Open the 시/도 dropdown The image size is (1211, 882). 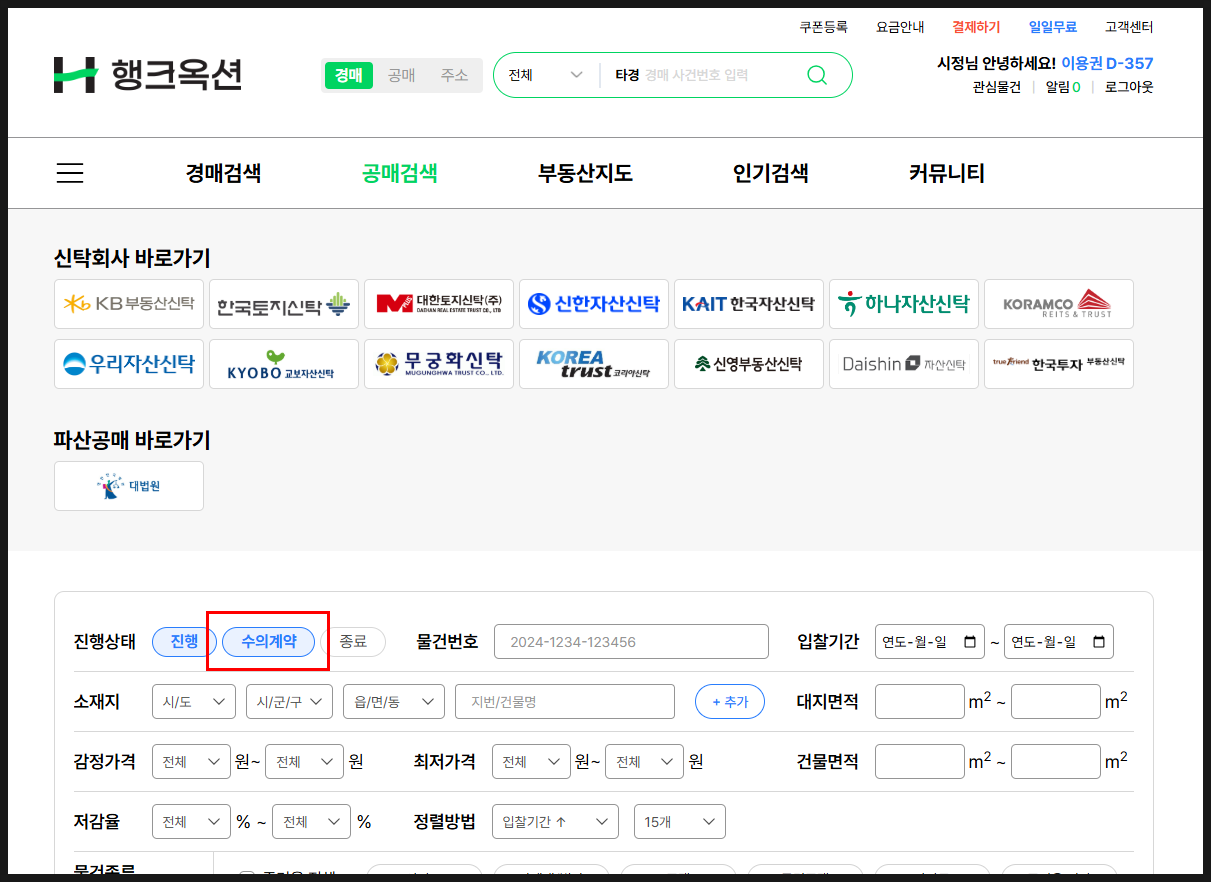194,702
